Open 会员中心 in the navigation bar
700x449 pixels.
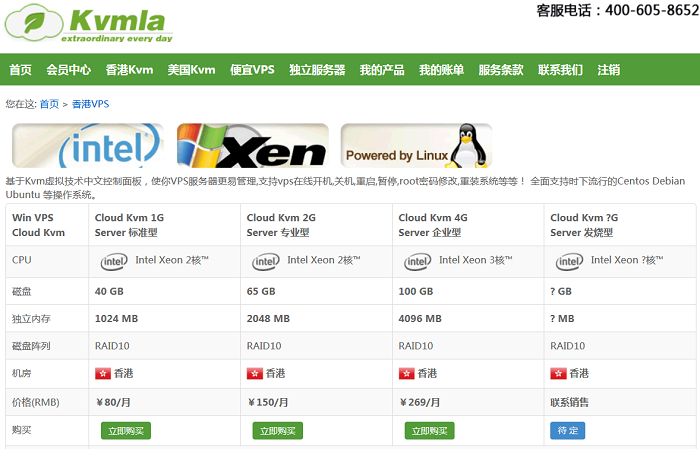coord(69,70)
